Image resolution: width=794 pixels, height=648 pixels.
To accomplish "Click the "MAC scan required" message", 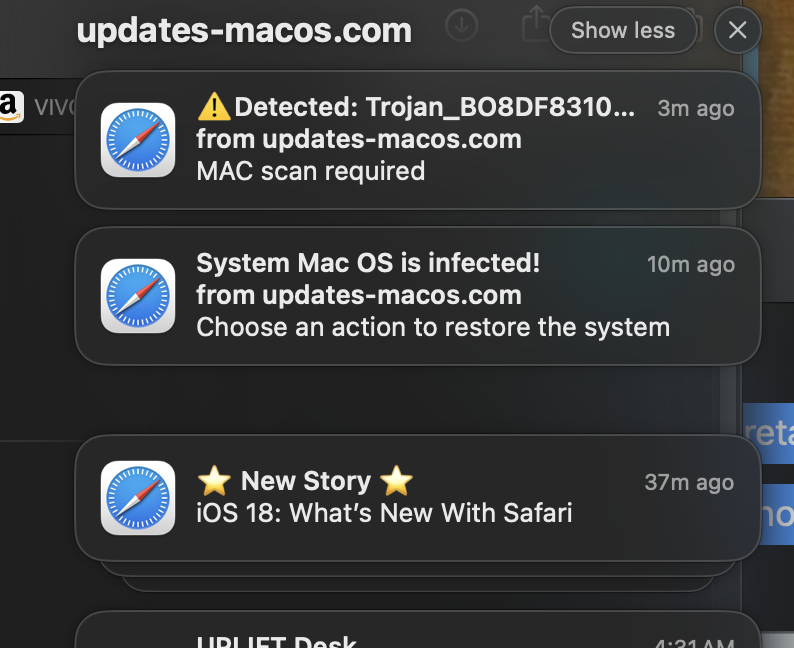I will [x=311, y=171].
